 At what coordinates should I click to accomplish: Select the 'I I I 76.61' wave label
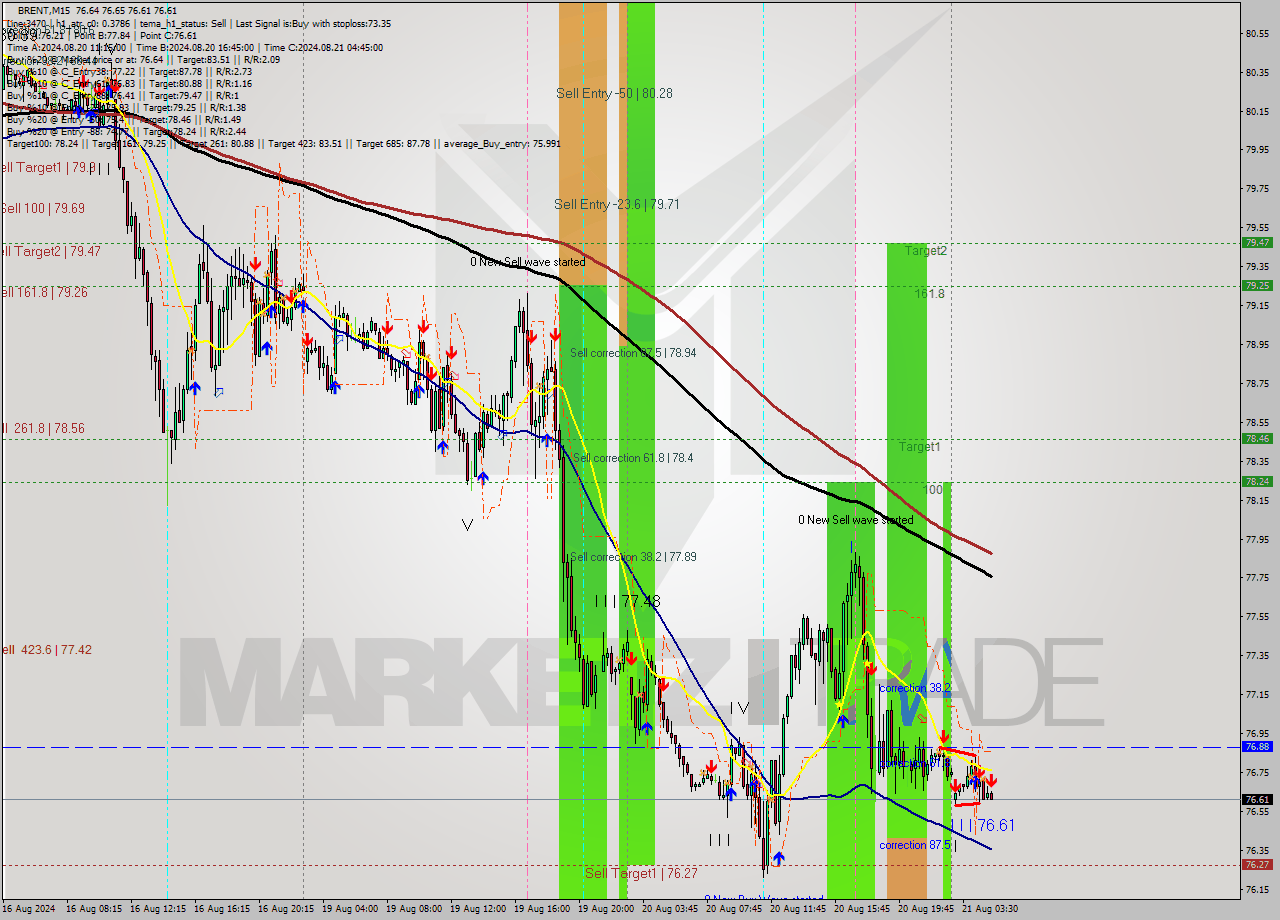tap(982, 825)
